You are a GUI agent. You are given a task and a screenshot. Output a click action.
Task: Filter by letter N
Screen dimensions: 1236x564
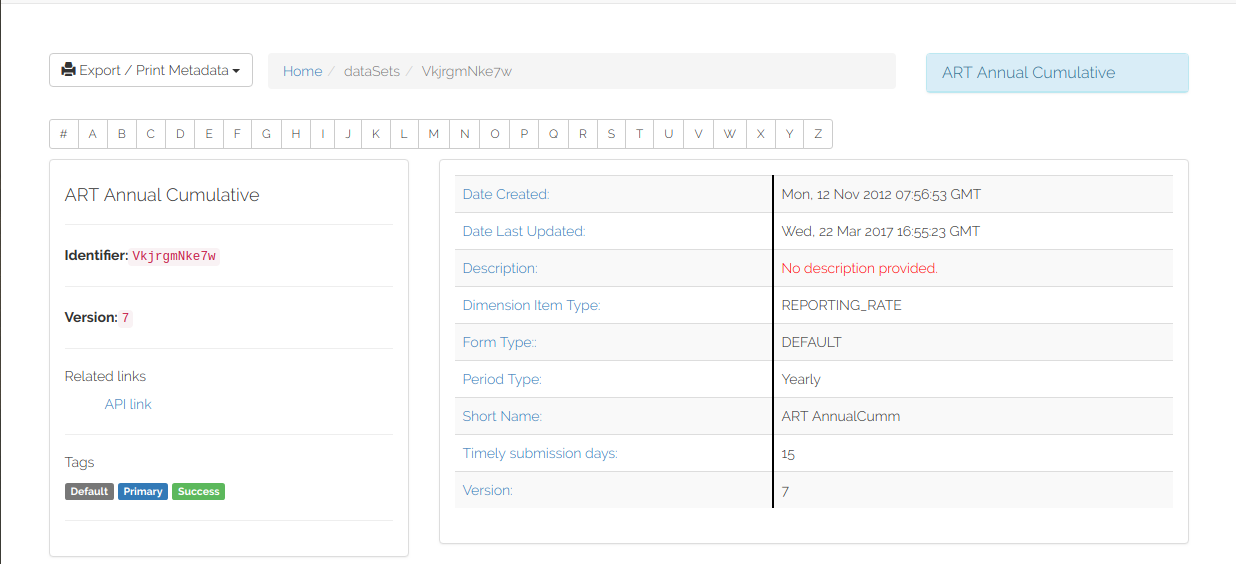[464, 134]
